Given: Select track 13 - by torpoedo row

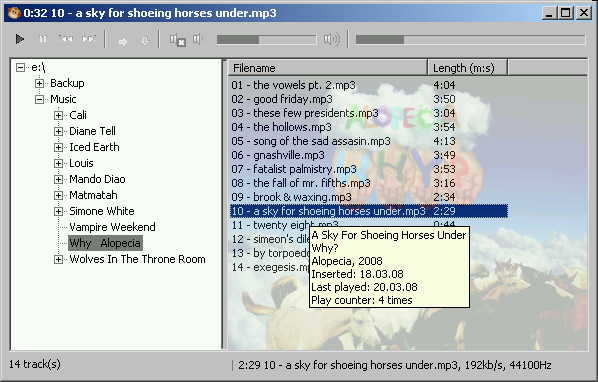Looking at the screenshot, I should click(270, 253).
